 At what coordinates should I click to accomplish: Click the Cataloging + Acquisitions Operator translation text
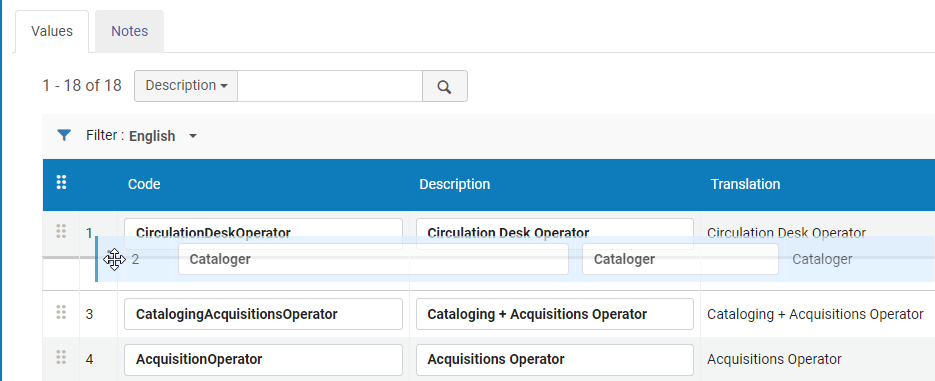tap(815, 314)
